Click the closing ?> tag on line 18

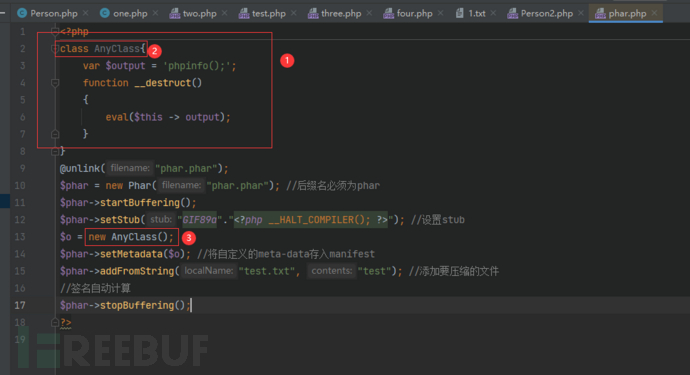66,322
